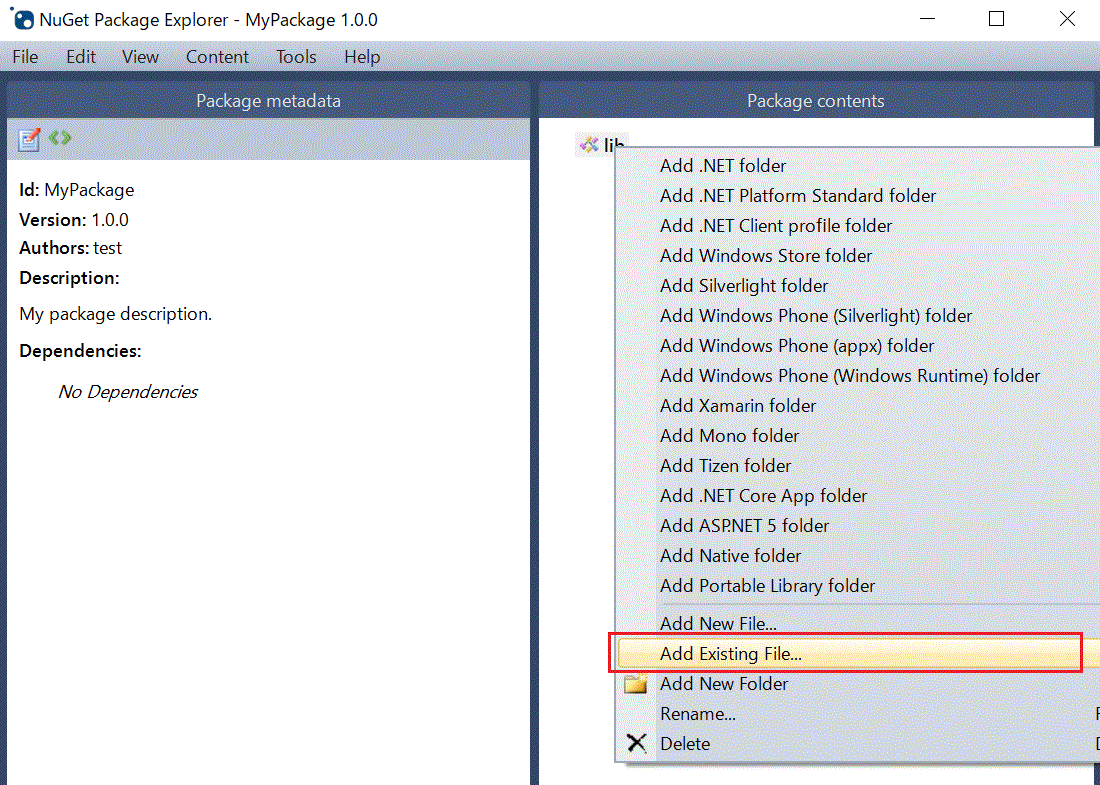1100x785 pixels.
Task: Click the Authors: test text
Action: click(70, 248)
